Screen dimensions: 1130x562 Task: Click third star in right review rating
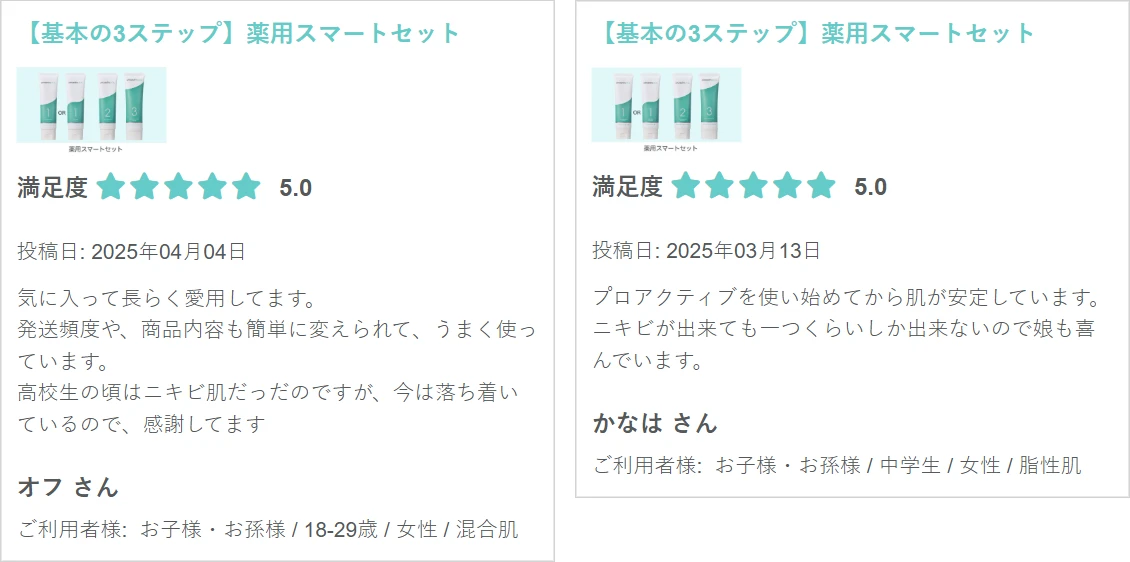coord(754,186)
